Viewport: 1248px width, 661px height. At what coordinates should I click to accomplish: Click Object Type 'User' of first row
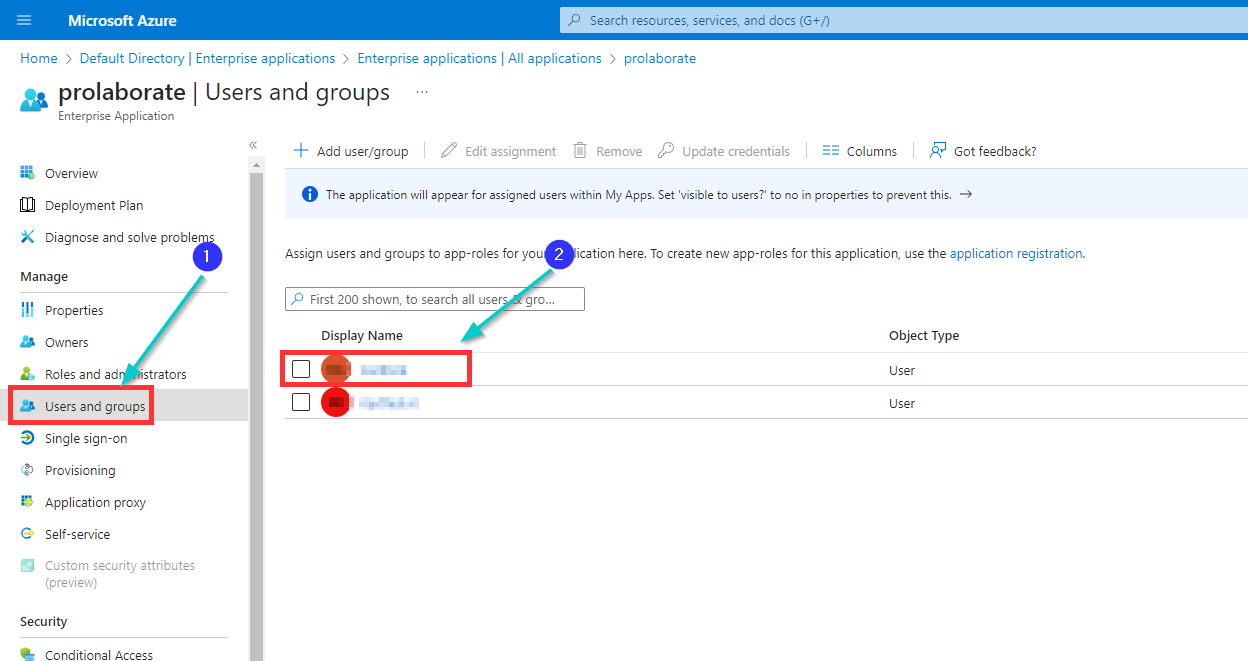coord(902,370)
